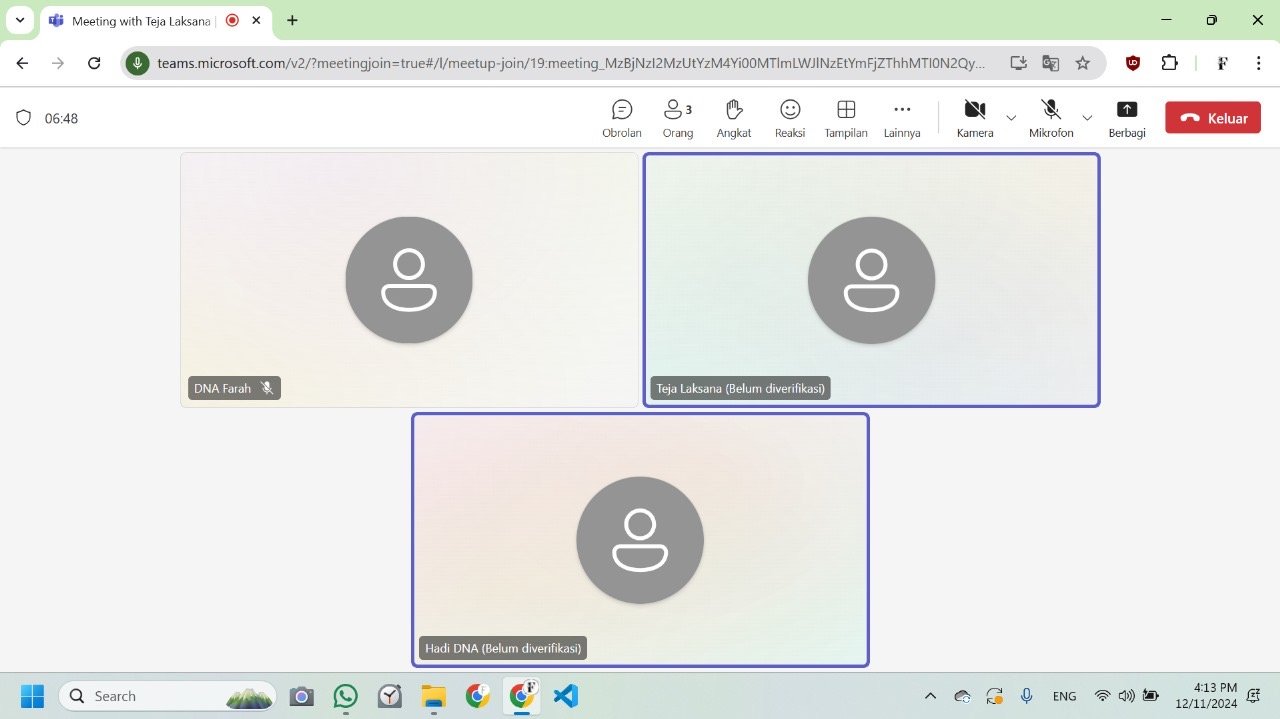Open a new browser tab
Viewport: 1280px width, 719px height.
[292, 20]
